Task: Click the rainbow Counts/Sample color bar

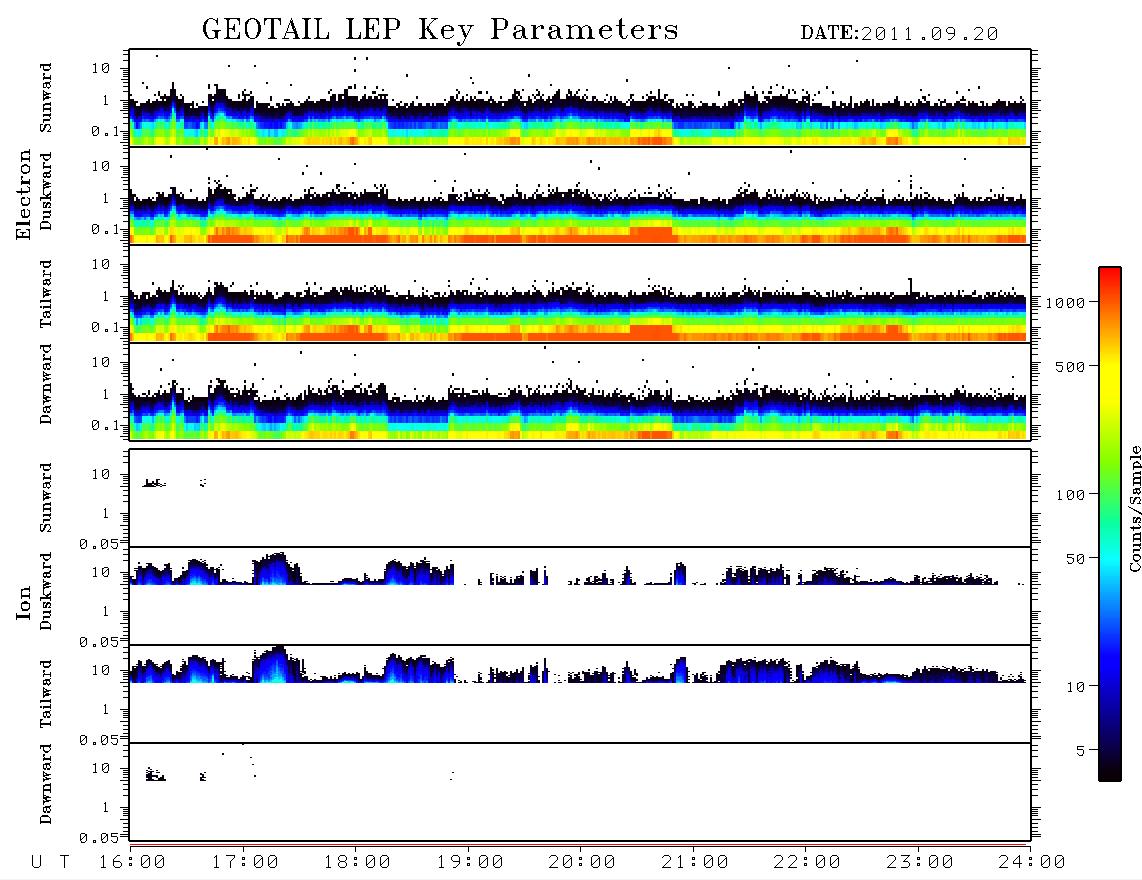Action: coord(1110,525)
